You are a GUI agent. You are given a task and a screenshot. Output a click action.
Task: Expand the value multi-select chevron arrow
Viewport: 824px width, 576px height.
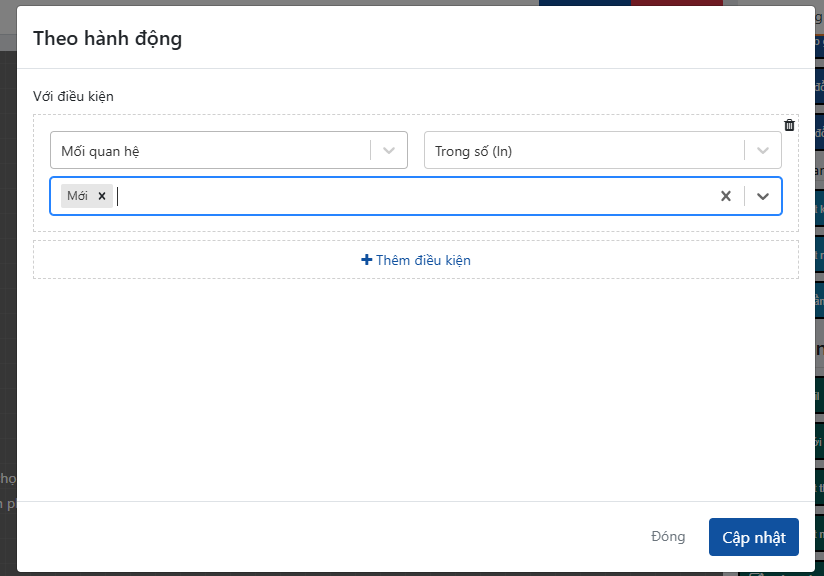tap(763, 196)
